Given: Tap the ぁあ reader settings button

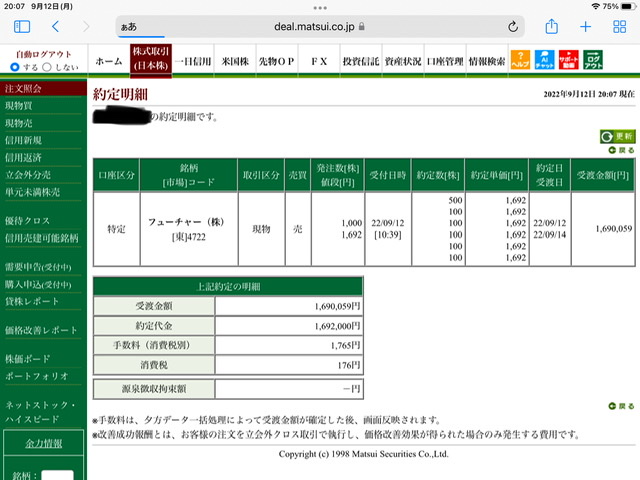Looking at the screenshot, I should tap(129, 27).
